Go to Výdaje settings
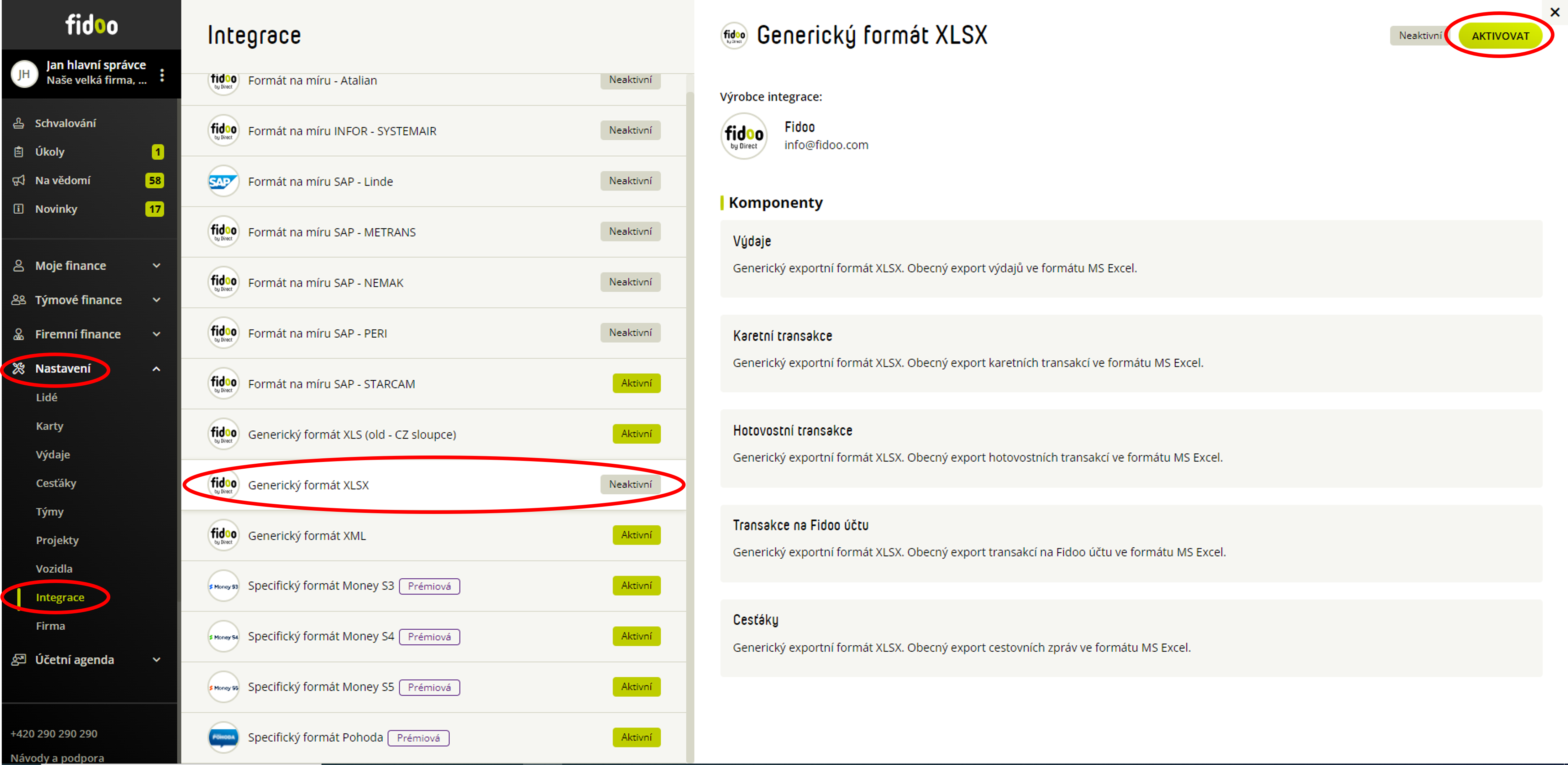The height and width of the screenshot is (765, 1568). click(53, 454)
